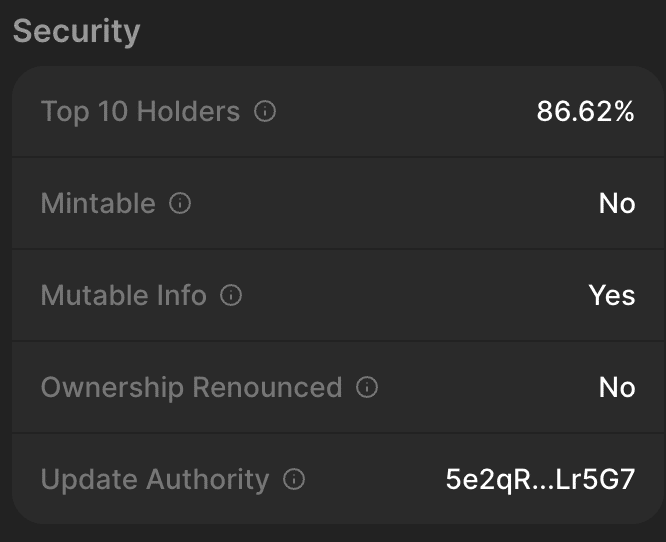Click the info icon beside Mutable Info
Screen dimensions: 666x542
click(x=231, y=296)
